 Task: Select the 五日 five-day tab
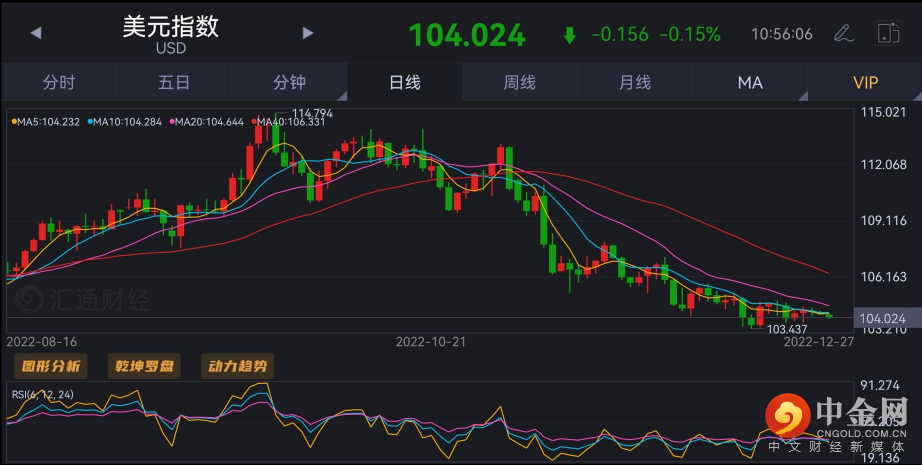tap(174, 83)
